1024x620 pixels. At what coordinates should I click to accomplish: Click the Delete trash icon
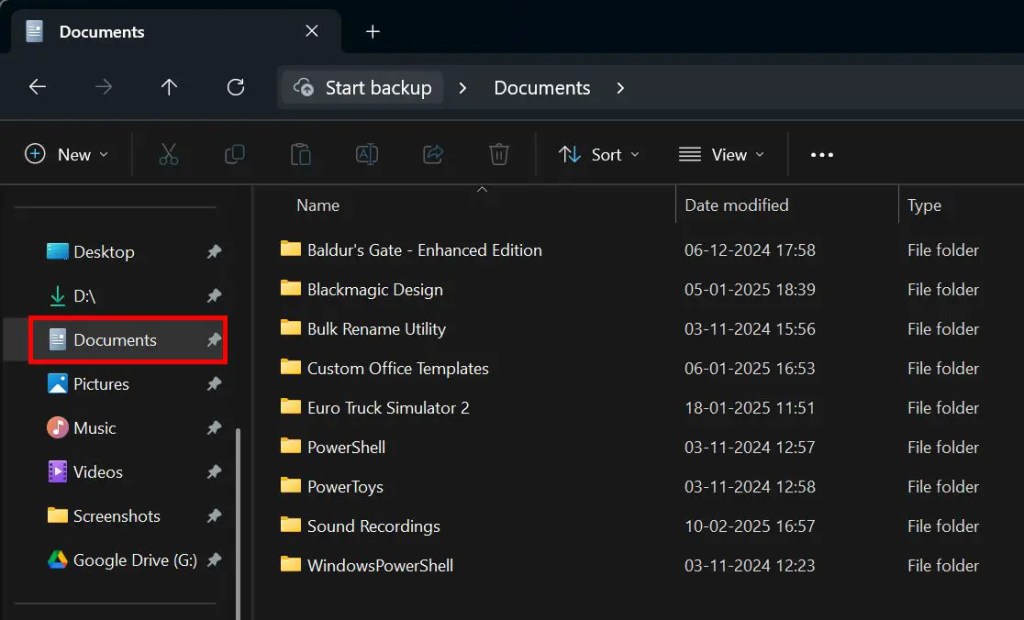[x=499, y=155]
